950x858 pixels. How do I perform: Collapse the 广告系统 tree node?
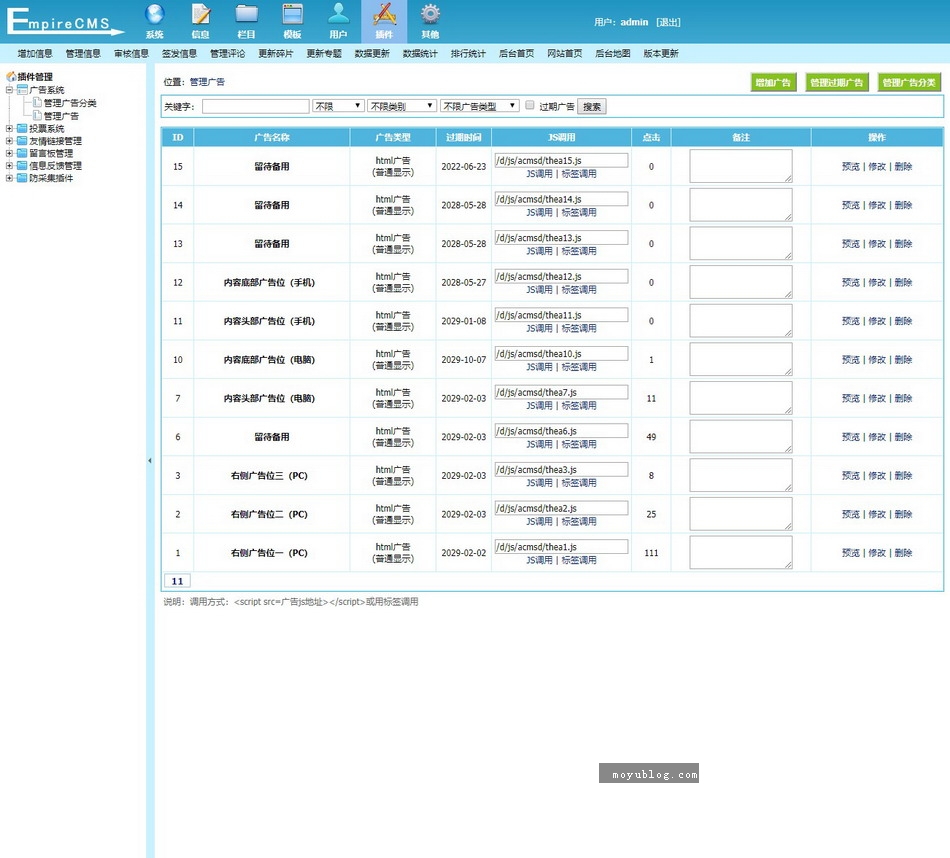[9, 90]
